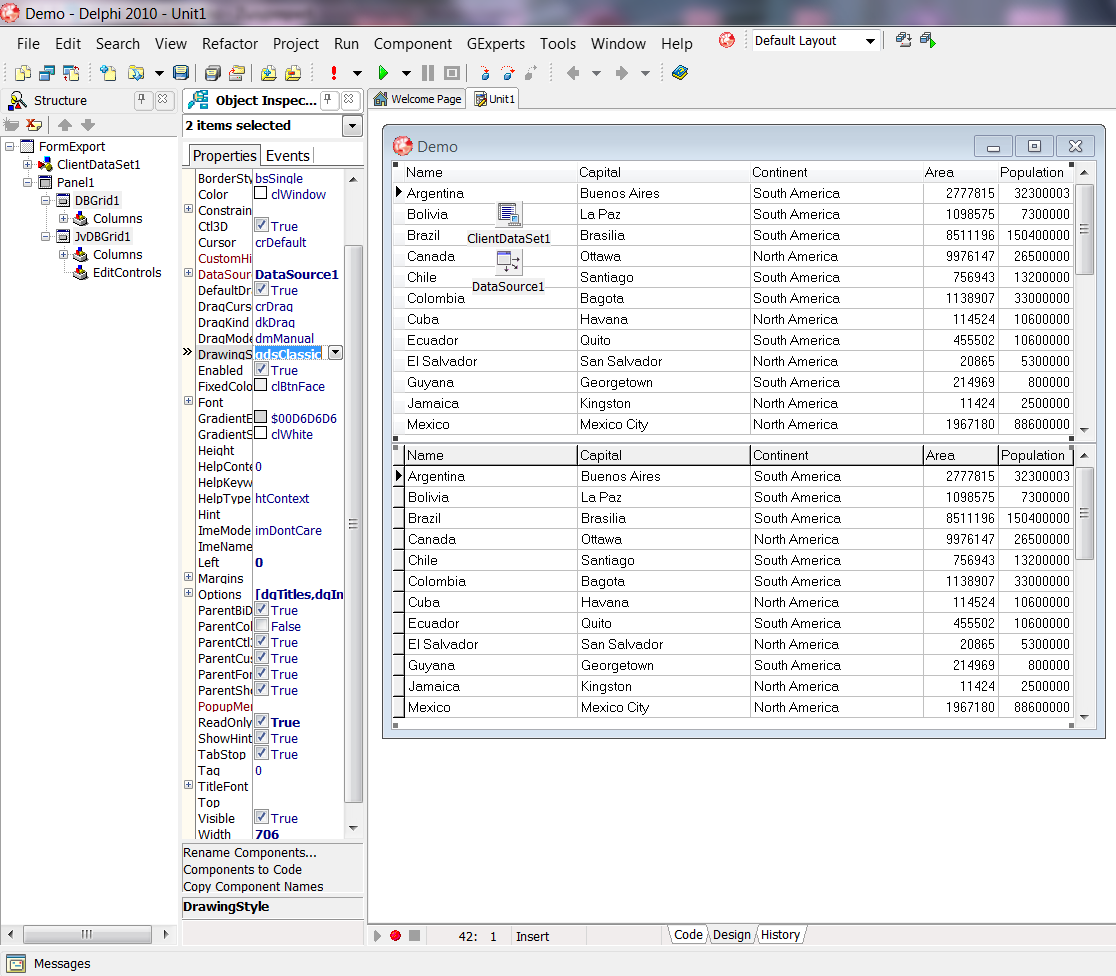
Task: Click the GradientEndColor gray swatch
Action: pos(261,418)
